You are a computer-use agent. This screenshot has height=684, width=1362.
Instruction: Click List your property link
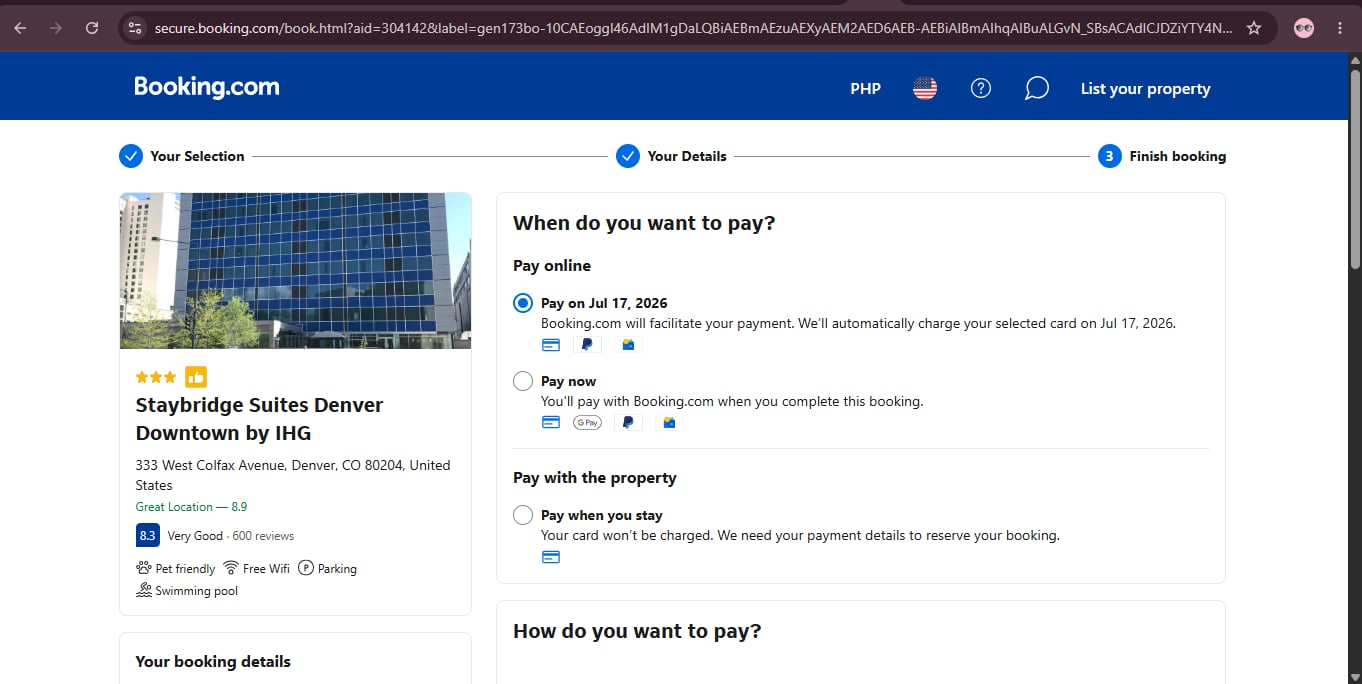1145,88
